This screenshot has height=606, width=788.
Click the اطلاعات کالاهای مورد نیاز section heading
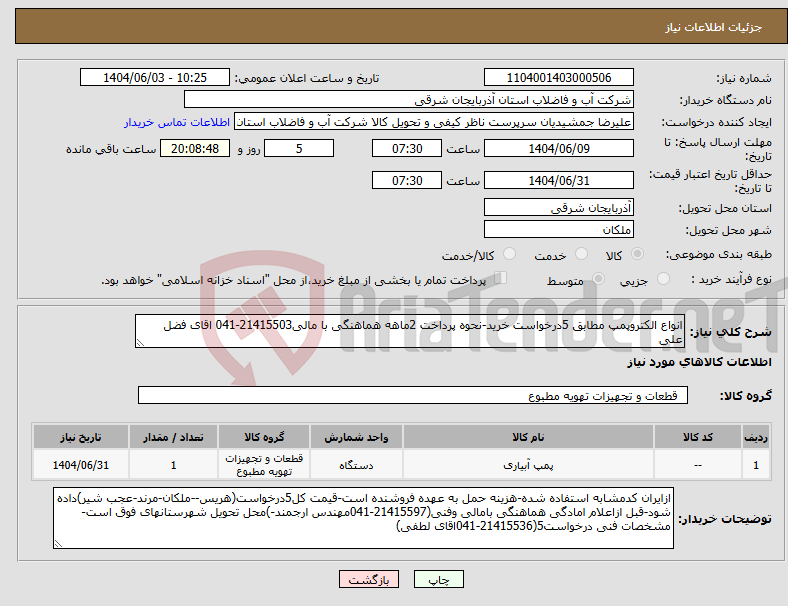coord(699,362)
